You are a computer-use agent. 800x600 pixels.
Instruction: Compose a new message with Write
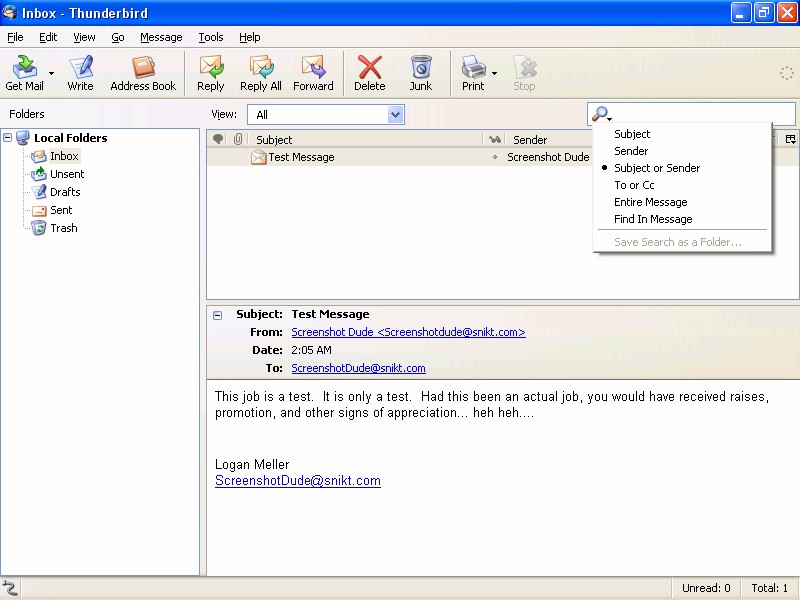point(81,73)
